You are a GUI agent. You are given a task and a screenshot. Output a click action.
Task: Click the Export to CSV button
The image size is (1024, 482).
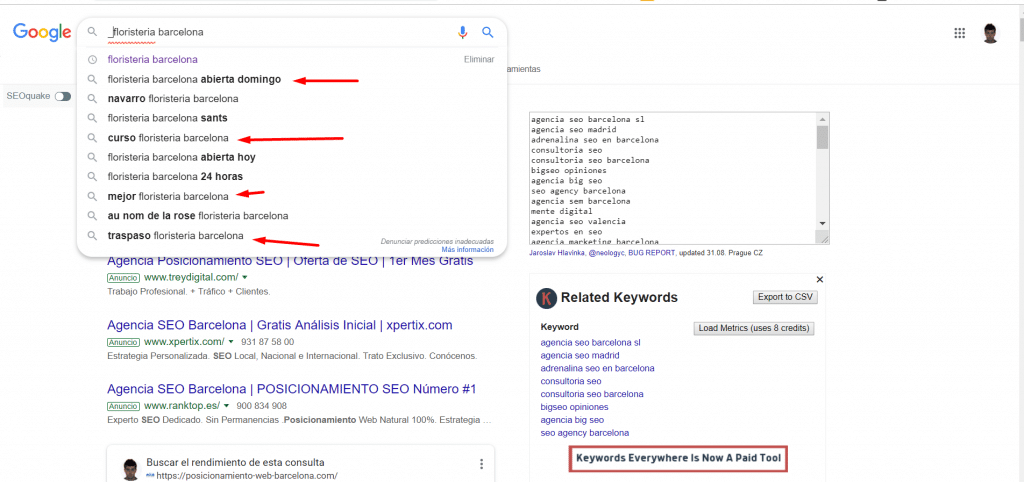point(783,297)
